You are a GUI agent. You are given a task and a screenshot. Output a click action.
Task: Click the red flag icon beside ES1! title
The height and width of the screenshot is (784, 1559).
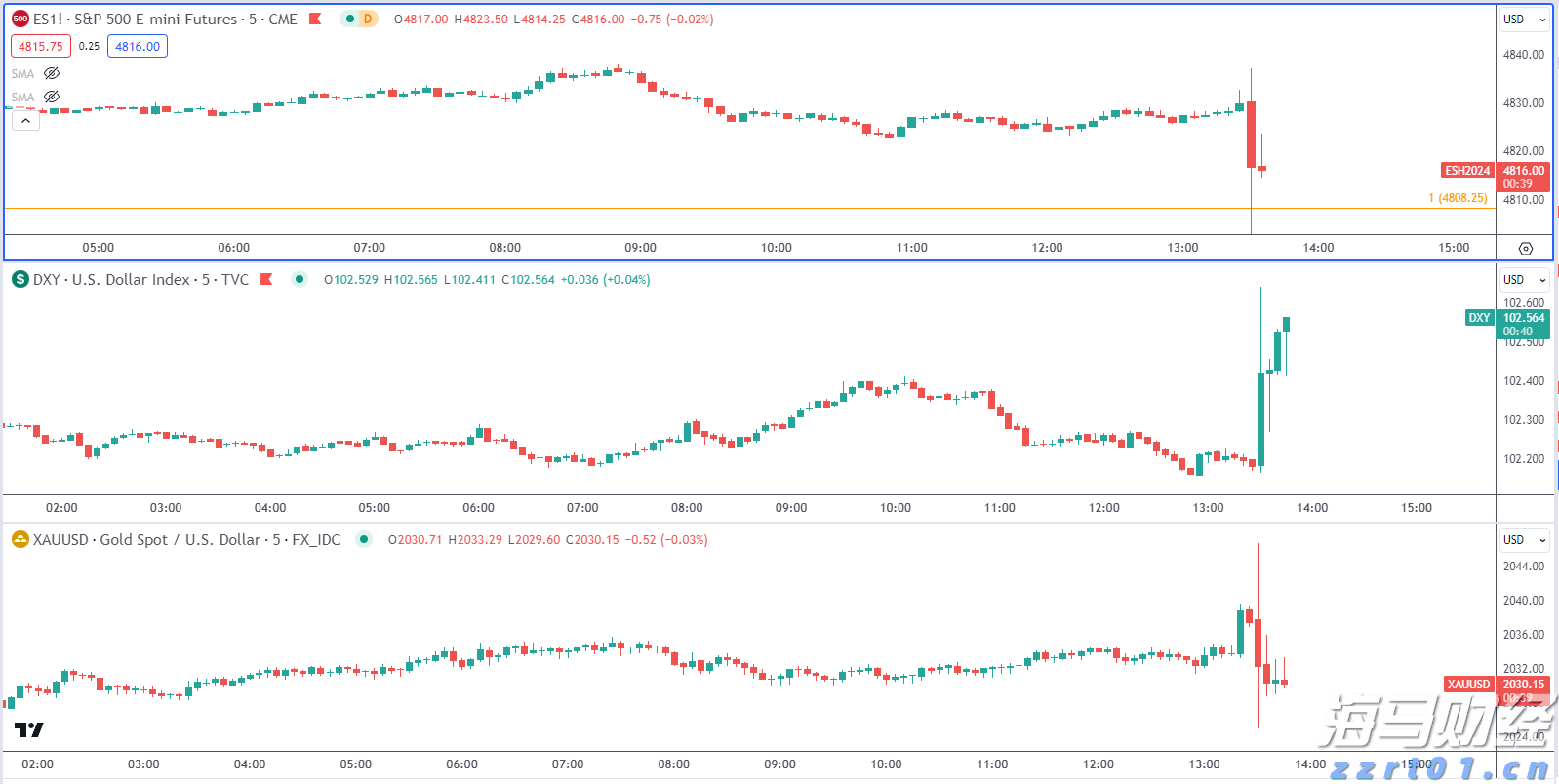click(315, 19)
